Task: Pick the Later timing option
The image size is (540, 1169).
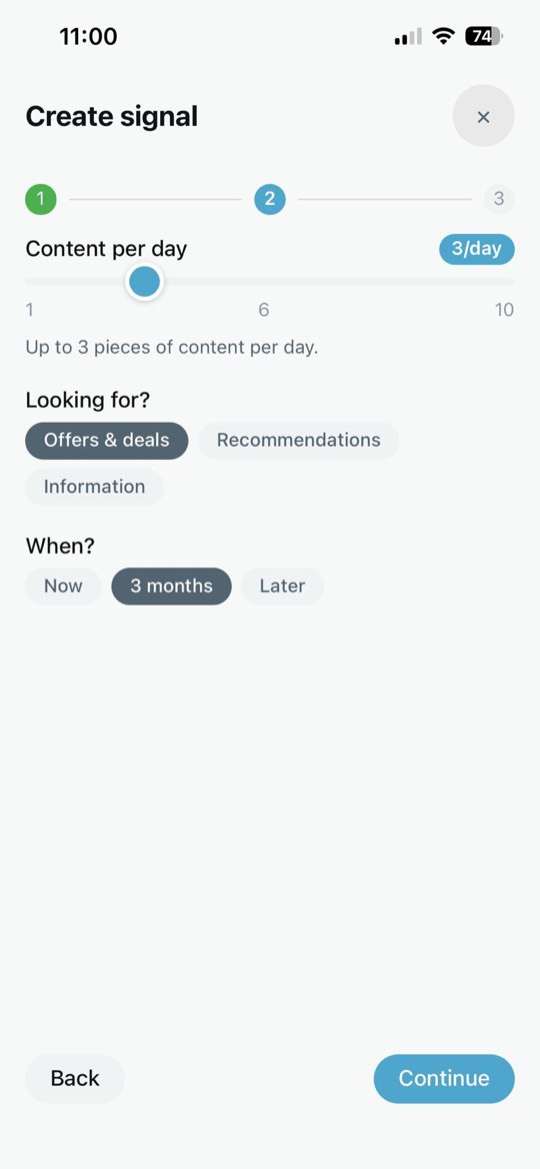Action: pyautogui.click(x=282, y=586)
